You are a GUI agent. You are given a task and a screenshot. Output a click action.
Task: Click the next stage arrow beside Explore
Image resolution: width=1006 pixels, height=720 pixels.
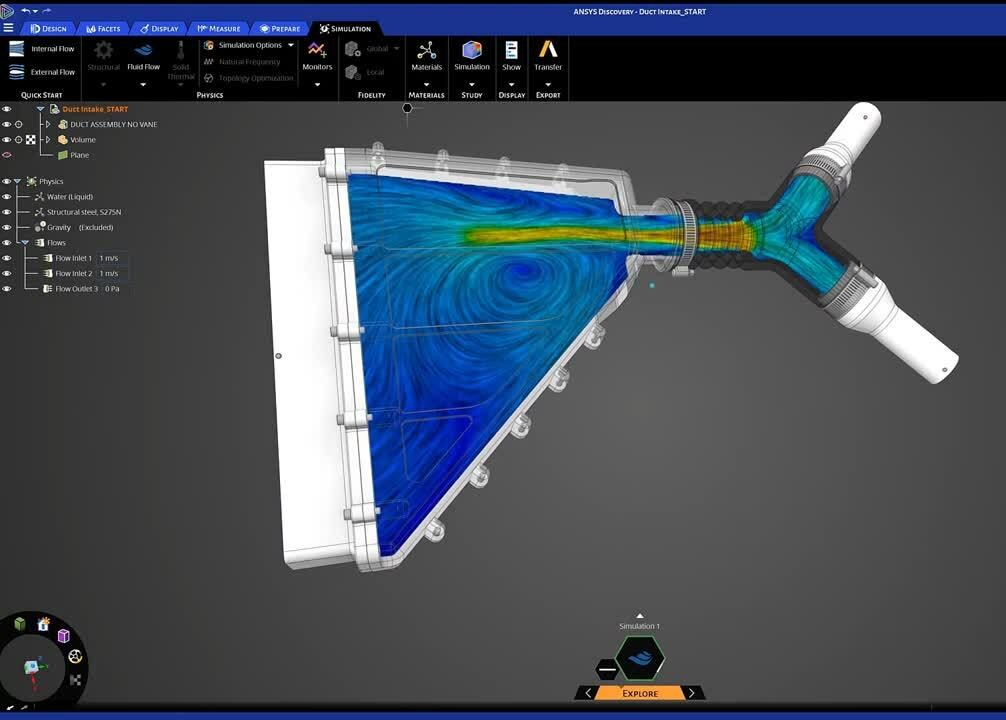tap(692, 693)
